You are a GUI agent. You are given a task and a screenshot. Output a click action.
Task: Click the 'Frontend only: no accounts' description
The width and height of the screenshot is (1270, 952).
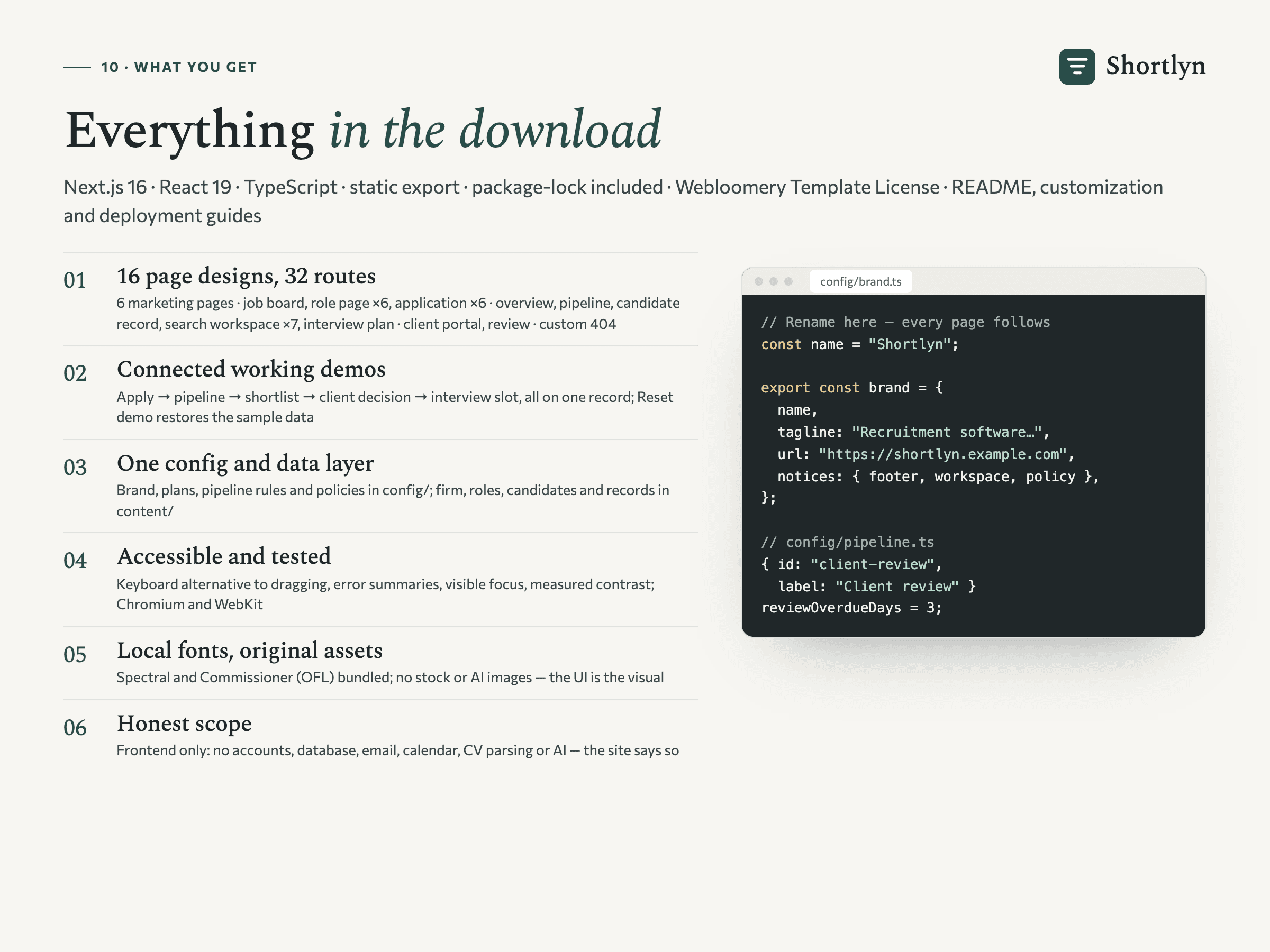click(397, 750)
